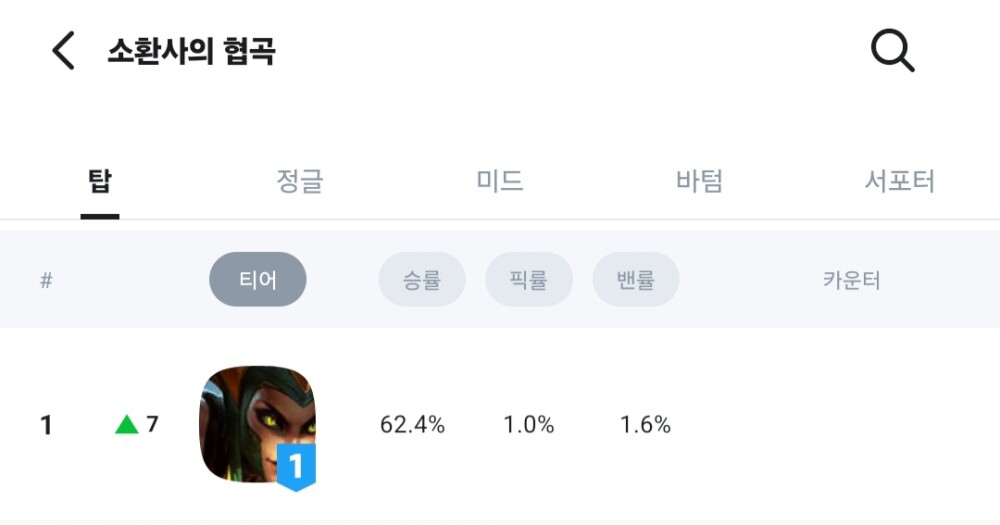The width and height of the screenshot is (1000, 525).
Task: Go back using the left arrow
Action: tap(63, 51)
